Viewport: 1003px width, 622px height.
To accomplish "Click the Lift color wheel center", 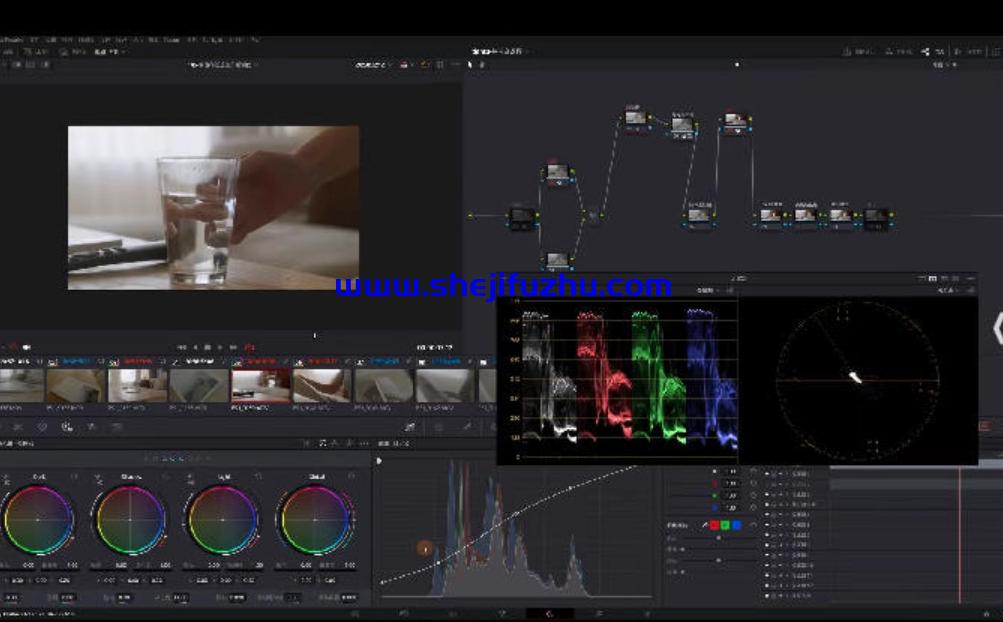I will 38,520.
